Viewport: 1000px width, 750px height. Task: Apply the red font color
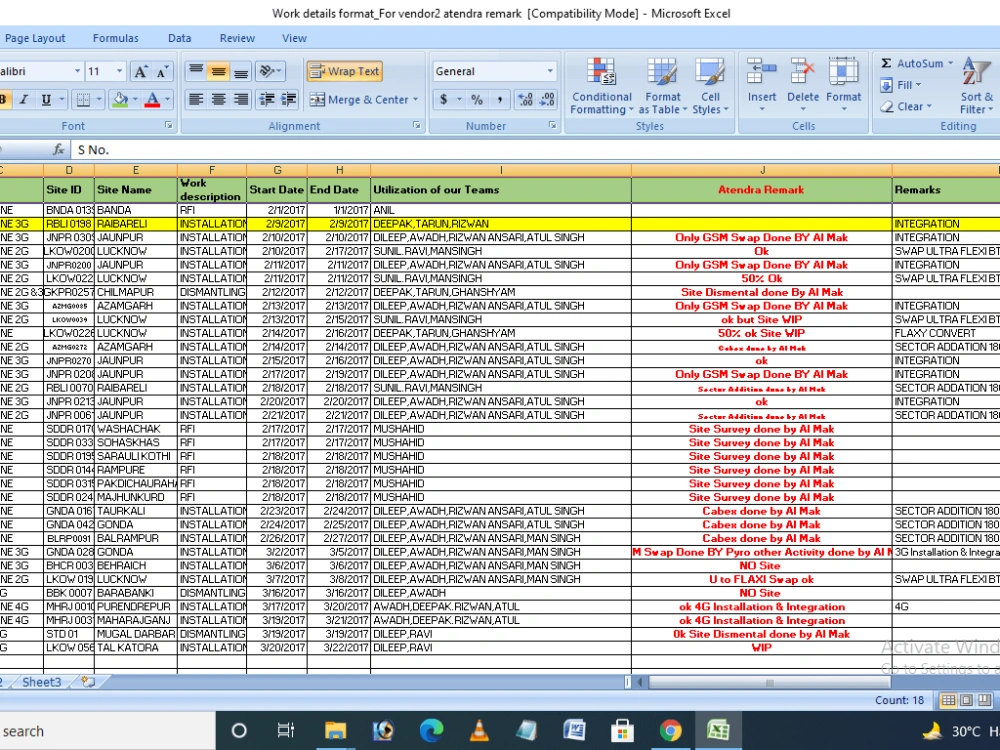tap(152, 99)
